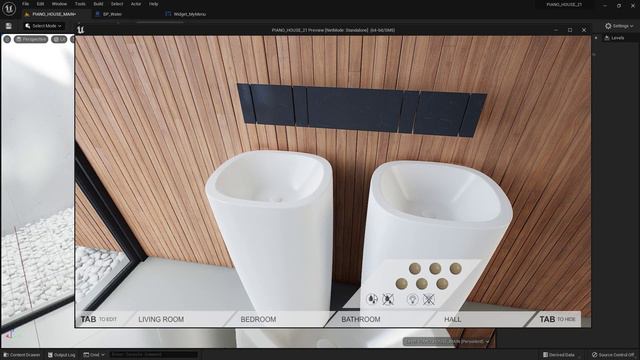Go to the BEDROOM view
This screenshot has height=360, width=640.
(x=258, y=319)
